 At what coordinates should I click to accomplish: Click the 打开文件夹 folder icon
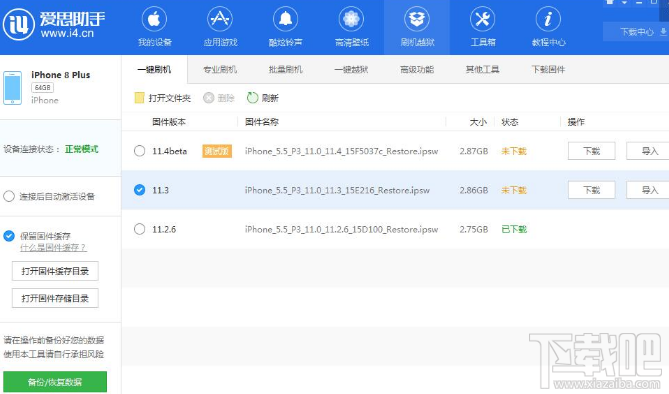coord(139,98)
